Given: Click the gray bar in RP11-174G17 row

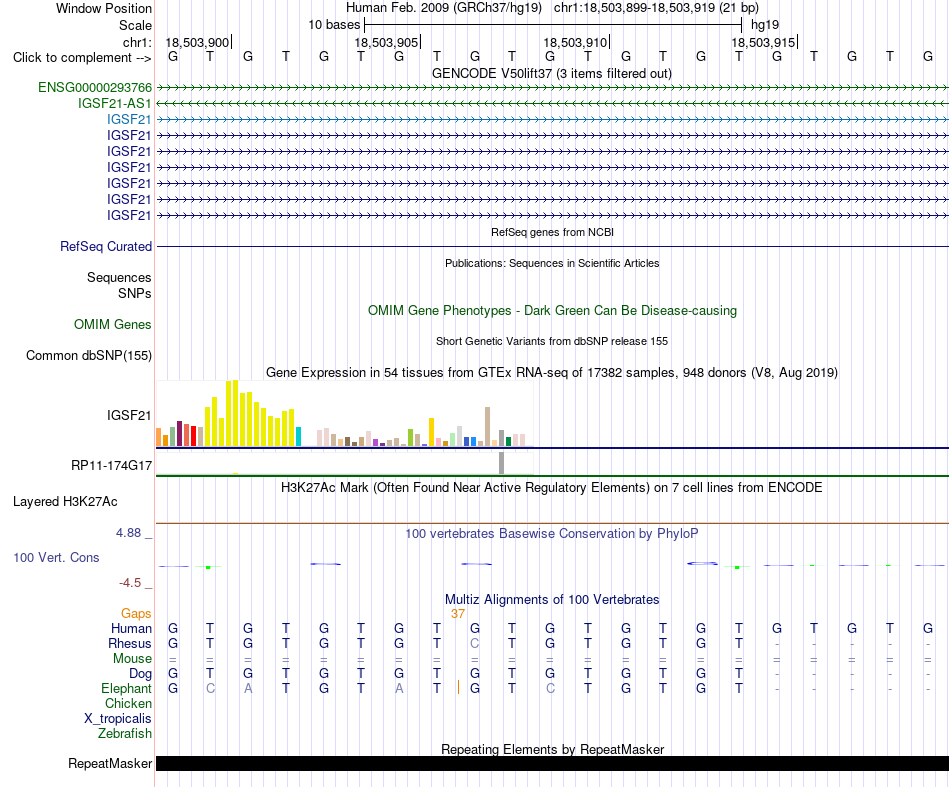Looking at the screenshot, I should (x=502, y=463).
